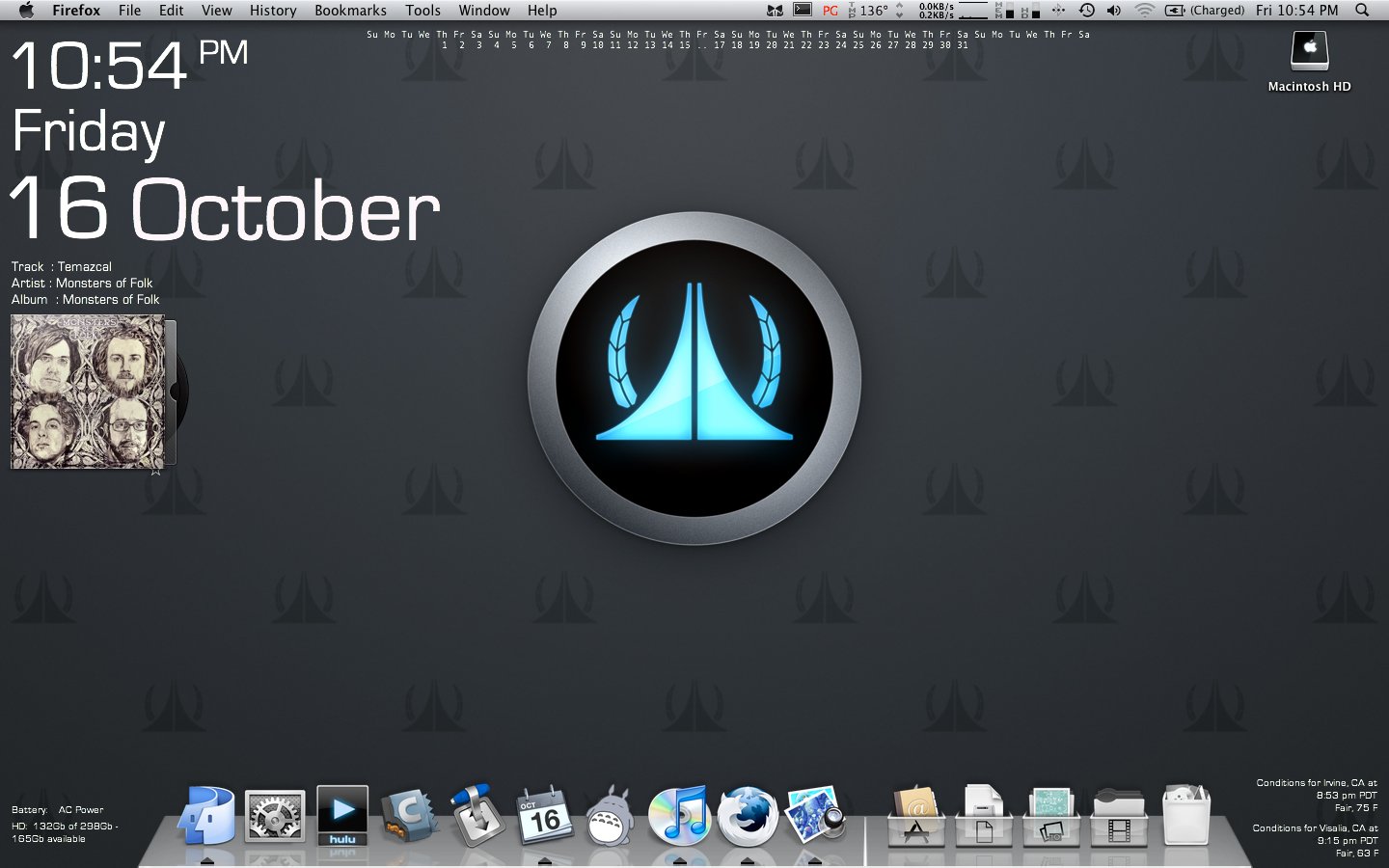Open the View menu
This screenshot has width=1389, height=868.
216,10
